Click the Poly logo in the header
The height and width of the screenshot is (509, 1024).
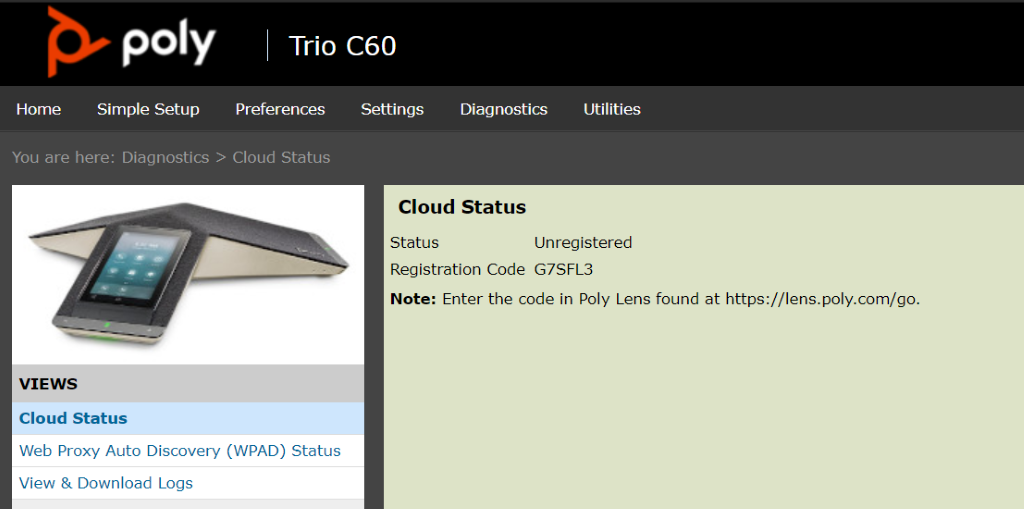point(131,42)
